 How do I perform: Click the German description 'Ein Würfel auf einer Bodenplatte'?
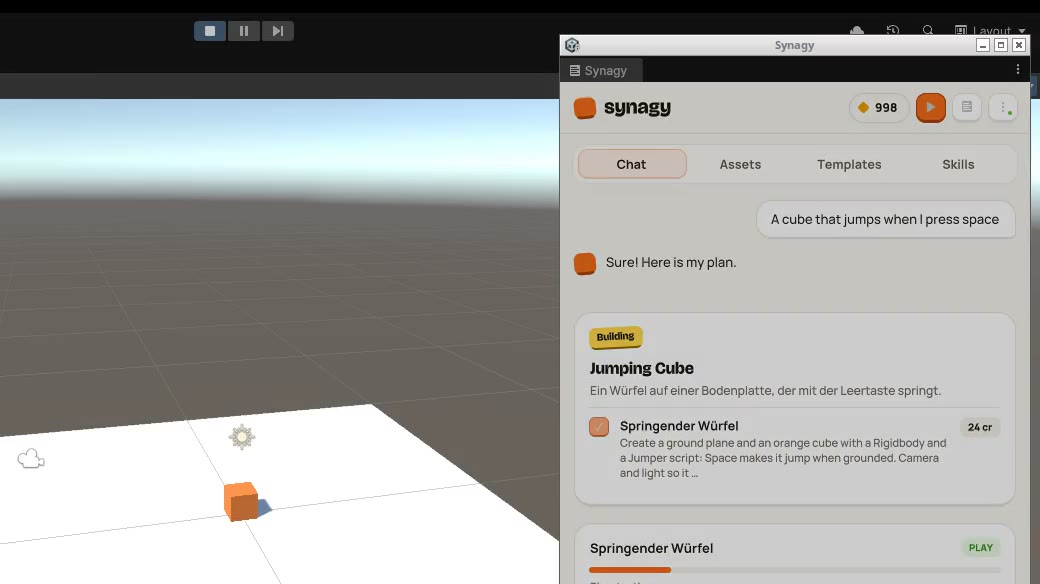click(x=765, y=391)
